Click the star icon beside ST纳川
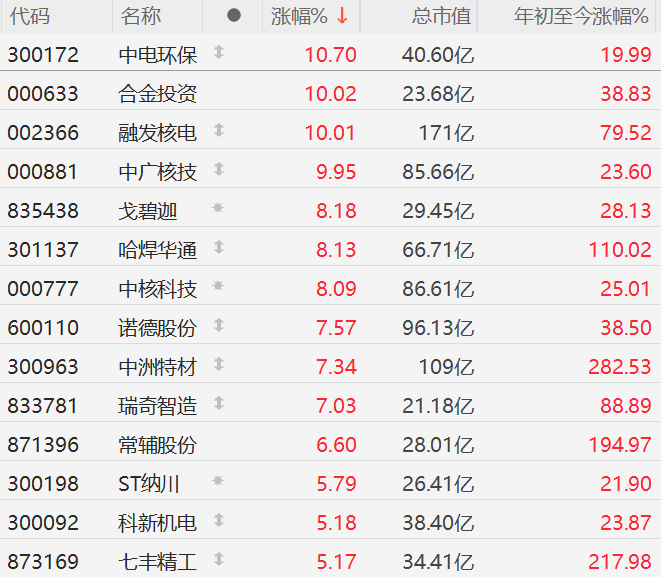 (x=218, y=480)
